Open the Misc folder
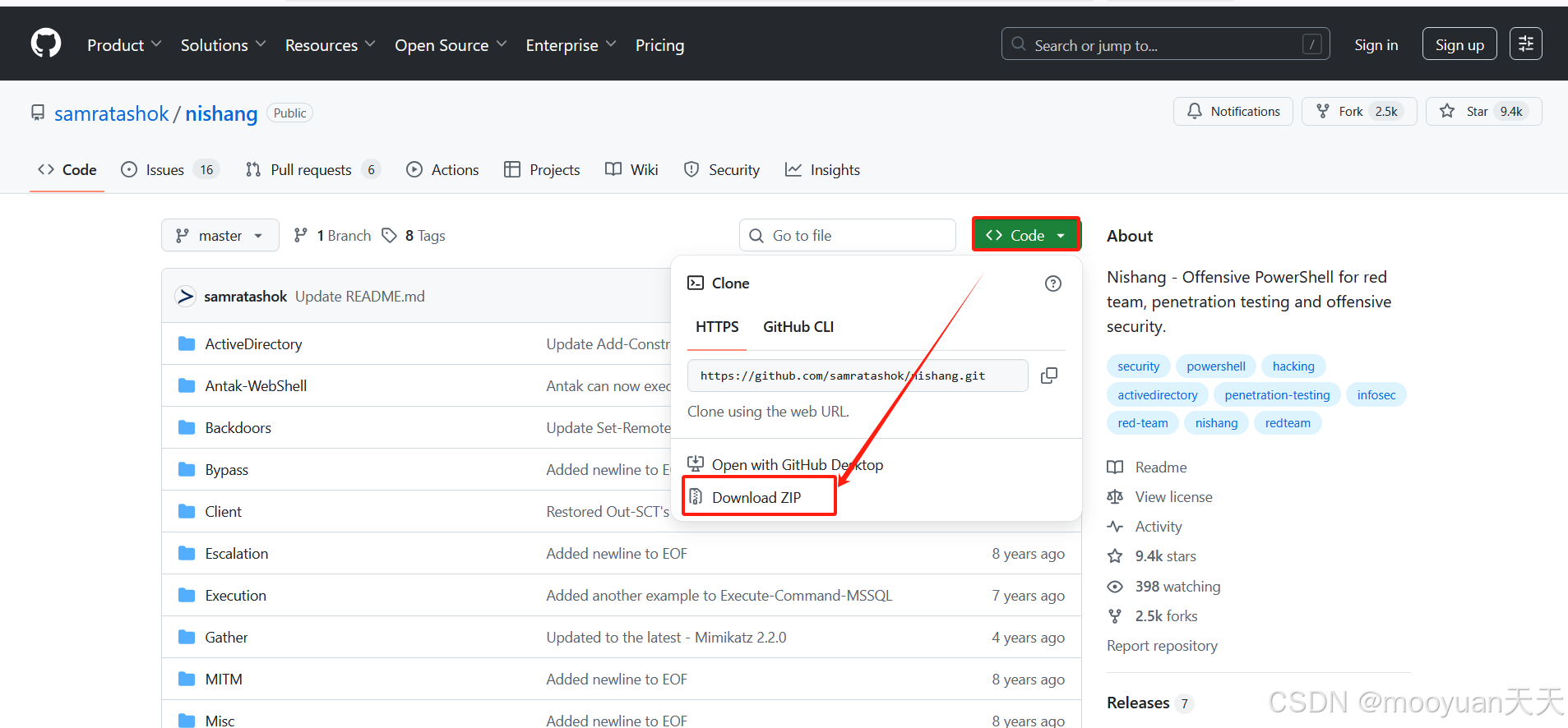The image size is (1568, 728). point(220,720)
